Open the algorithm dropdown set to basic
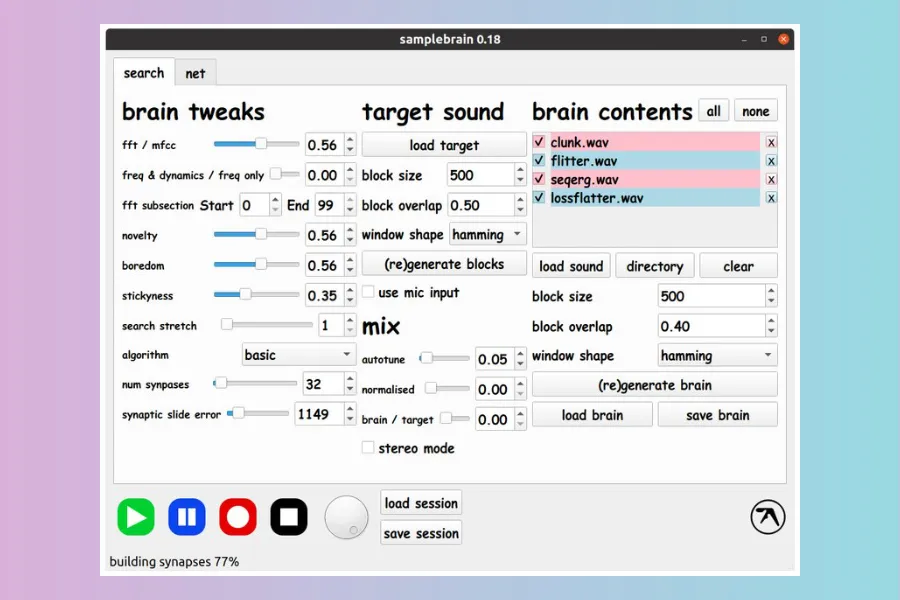Image resolution: width=900 pixels, height=600 pixels. click(x=299, y=355)
